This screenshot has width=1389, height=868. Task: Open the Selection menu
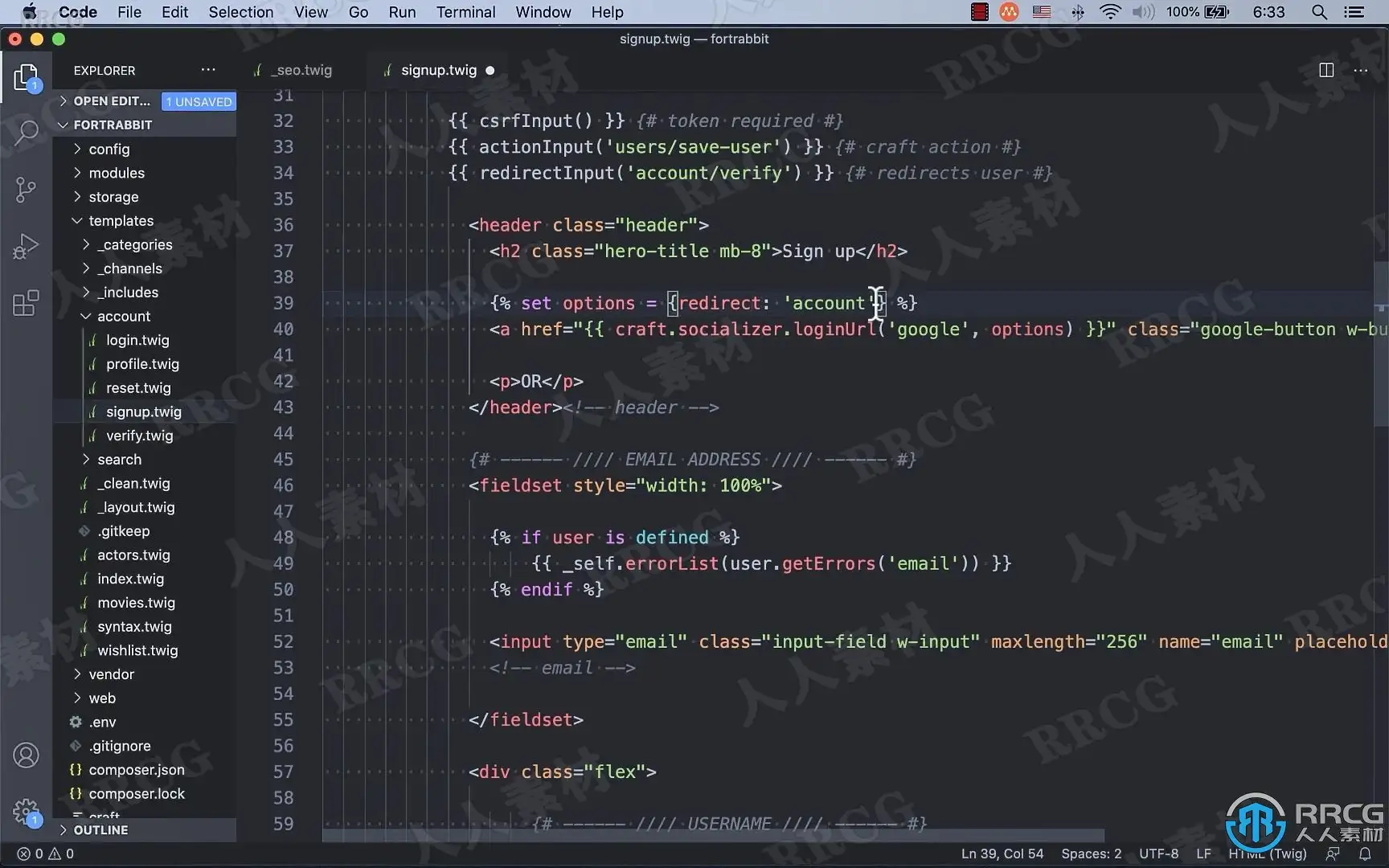click(x=241, y=12)
